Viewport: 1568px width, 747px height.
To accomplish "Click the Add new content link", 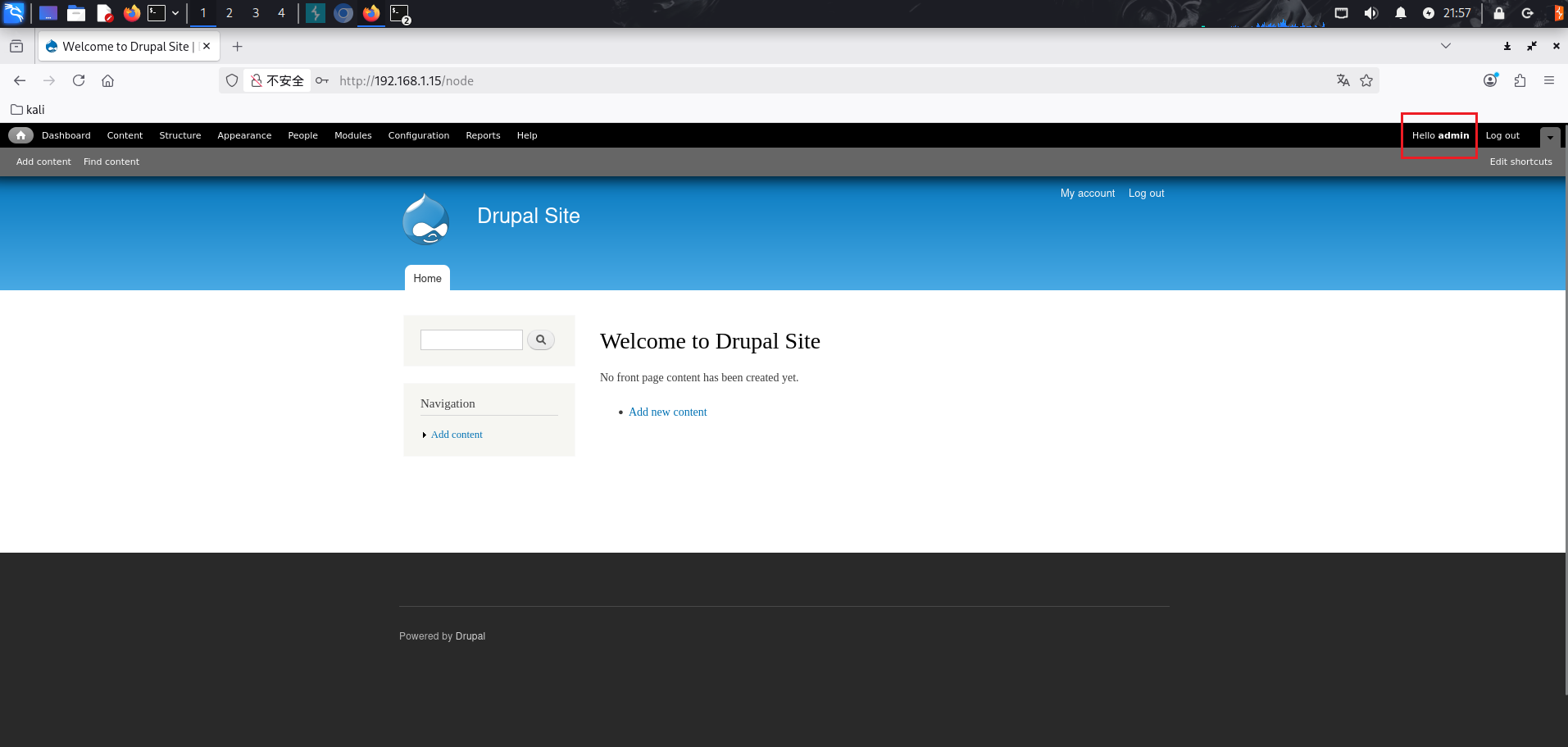I will pos(667,412).
